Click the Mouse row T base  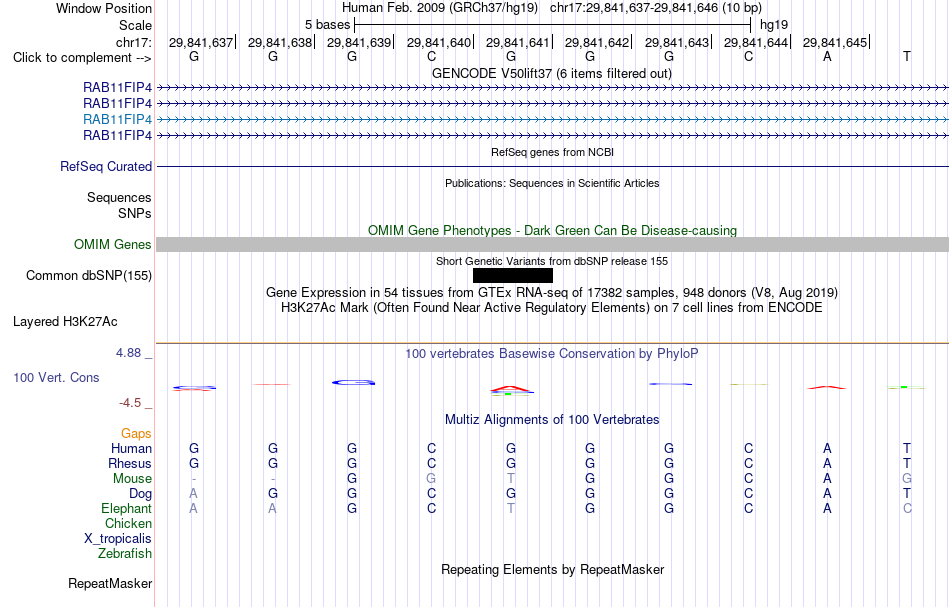511,479
